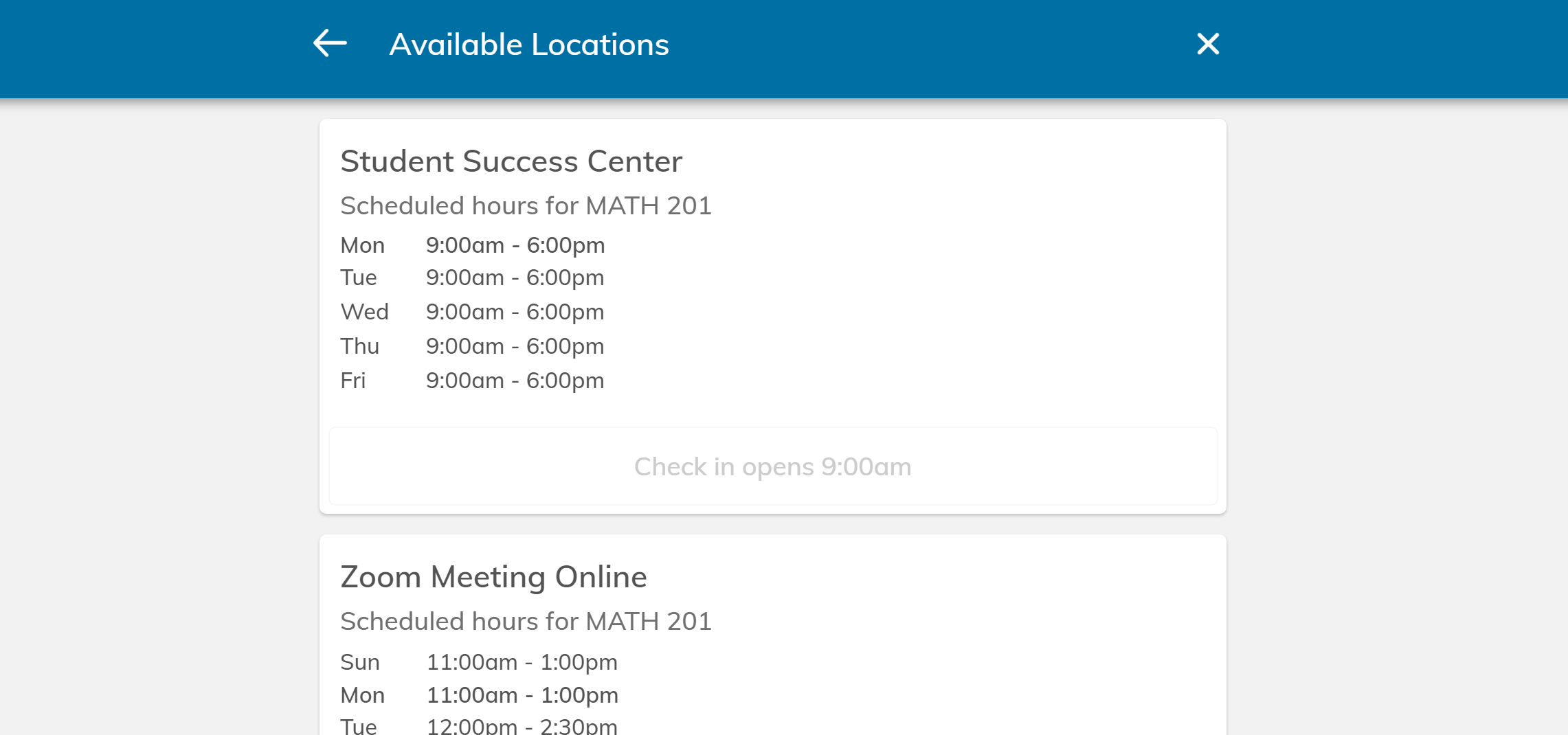This screenshot has height=735, width=1568.
Task: Click Friday's 9:00am - 6:00pm time range
Action: (x=515, y=381)
